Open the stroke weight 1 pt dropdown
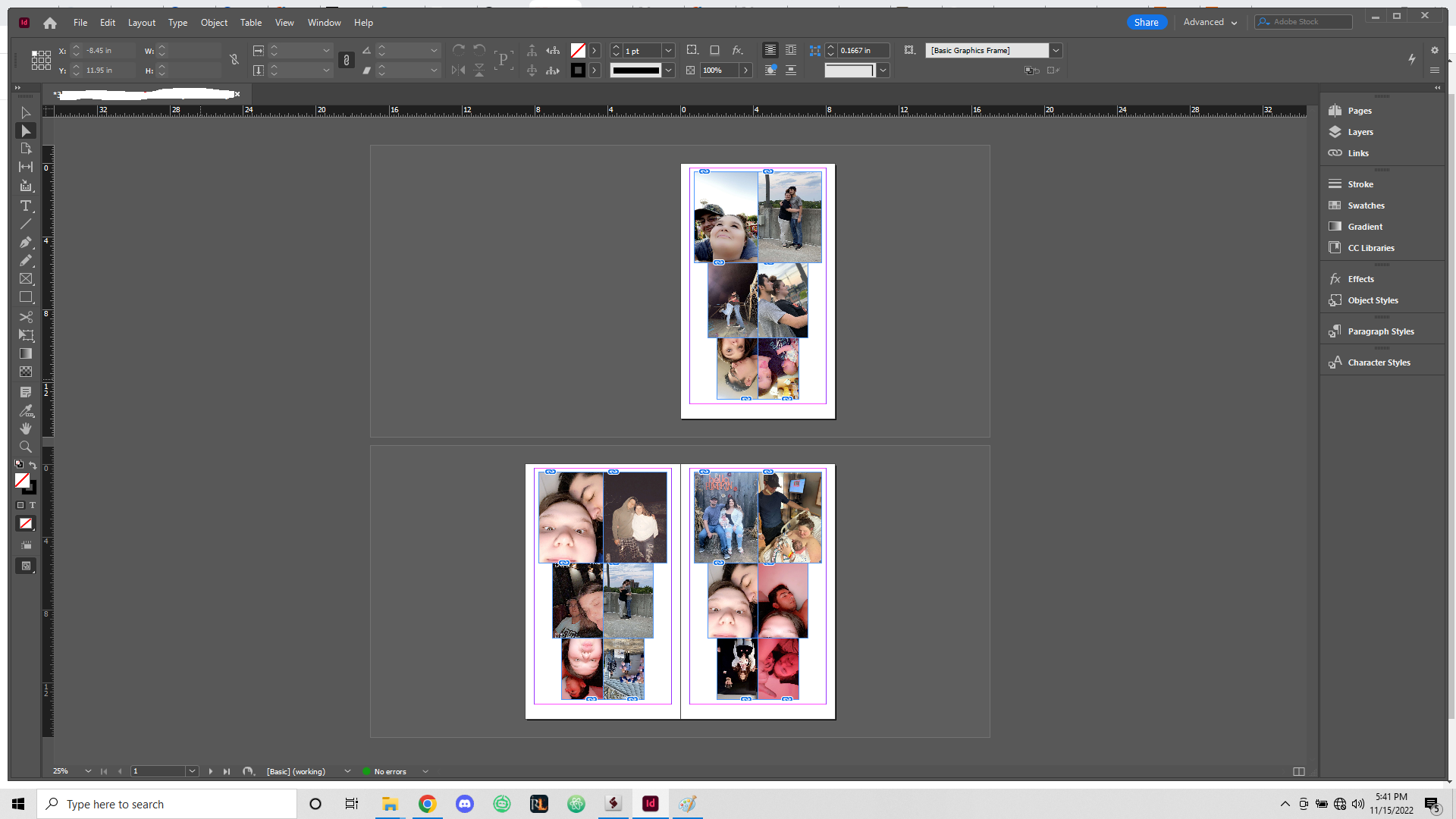 point(668,51)
